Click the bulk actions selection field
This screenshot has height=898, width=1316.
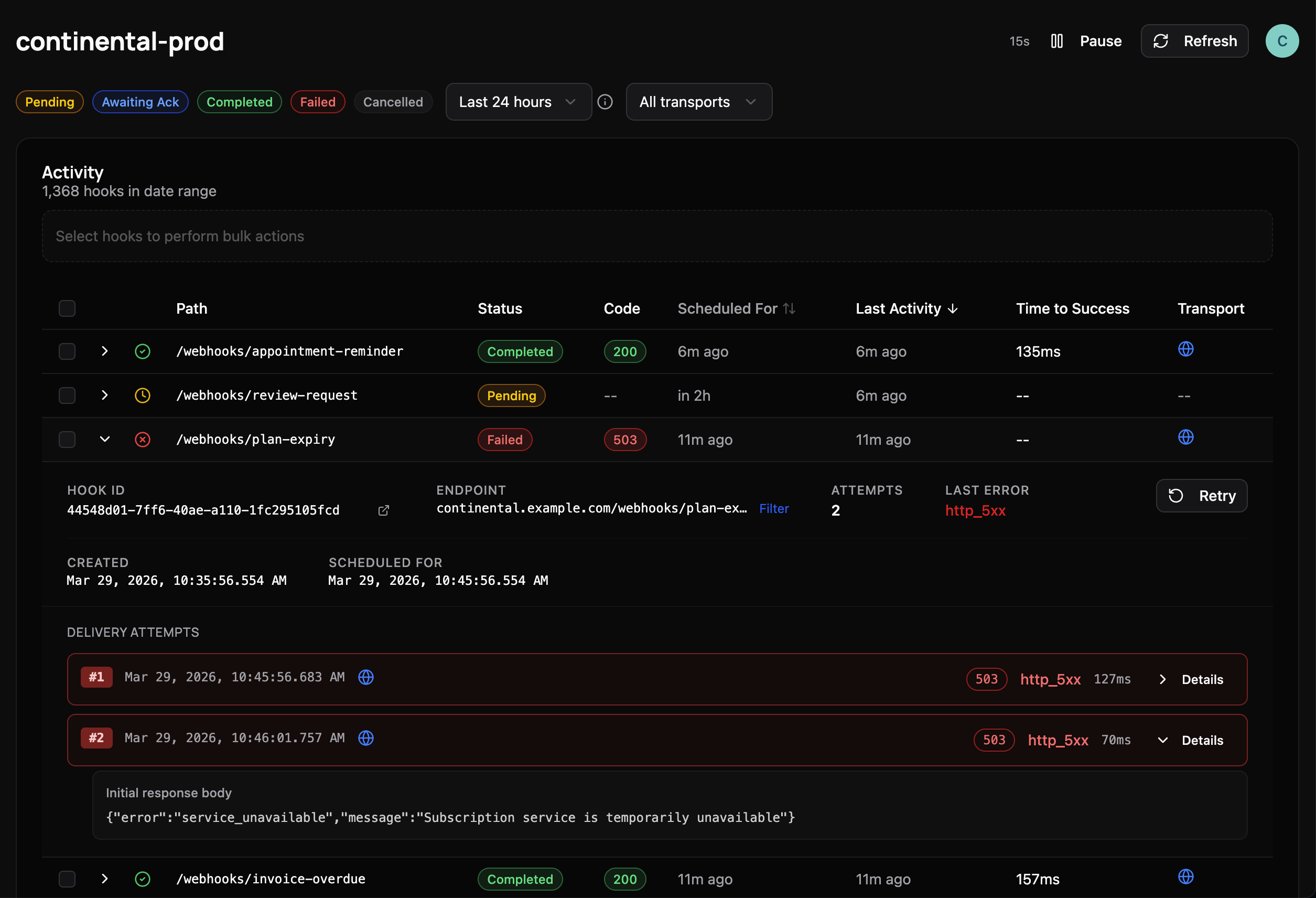tap(658, 236)
